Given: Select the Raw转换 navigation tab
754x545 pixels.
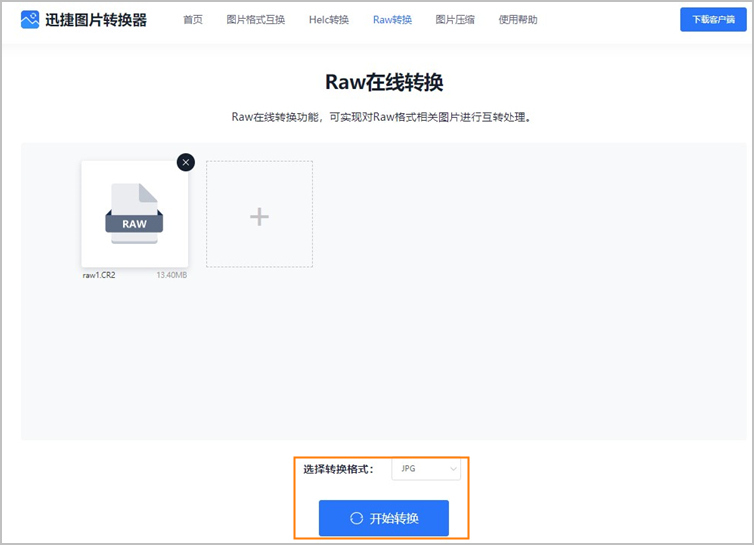Looking at the screenshot, I should [x=392, y=20].
